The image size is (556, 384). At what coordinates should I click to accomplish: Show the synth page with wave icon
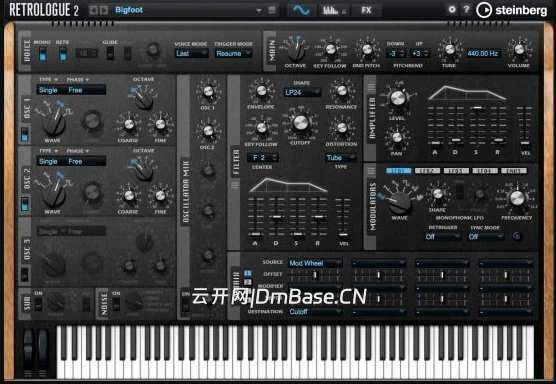tap(301, 10)
